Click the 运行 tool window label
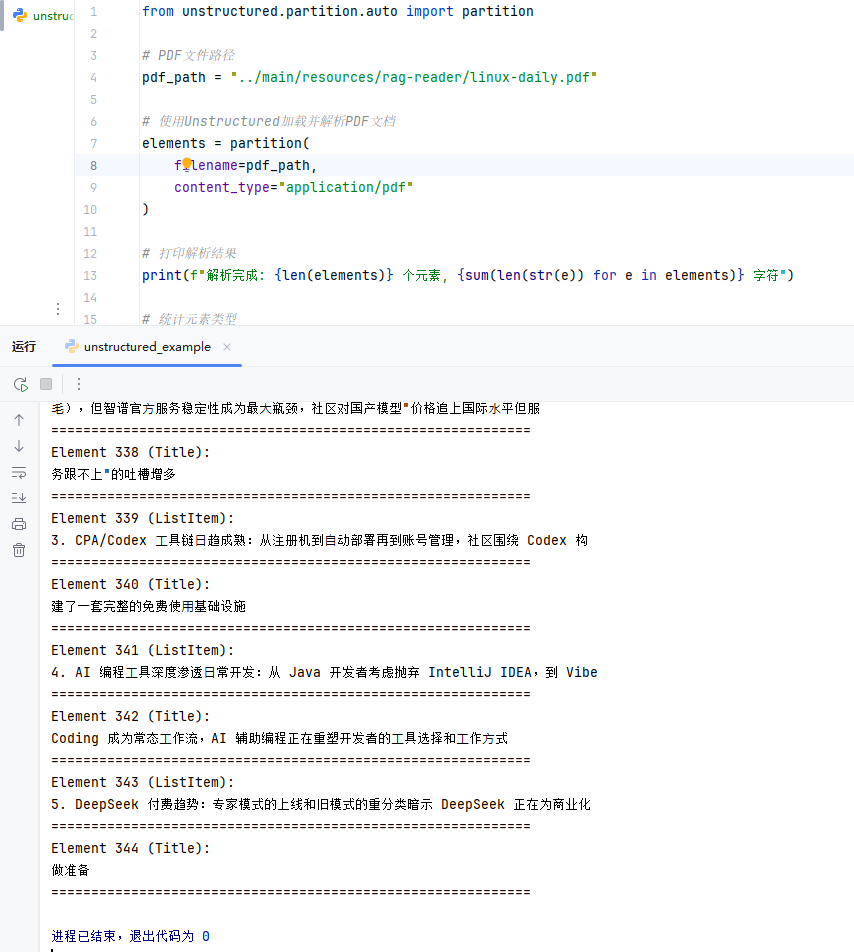 pos(24,346)
